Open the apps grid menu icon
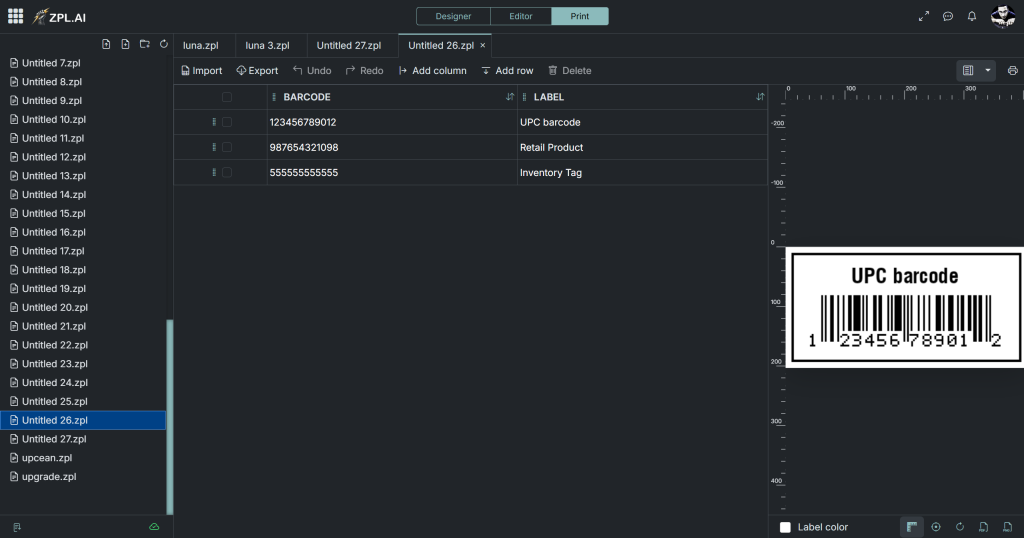The height and width of the screenshot is (538, 1024). (16, 16)
